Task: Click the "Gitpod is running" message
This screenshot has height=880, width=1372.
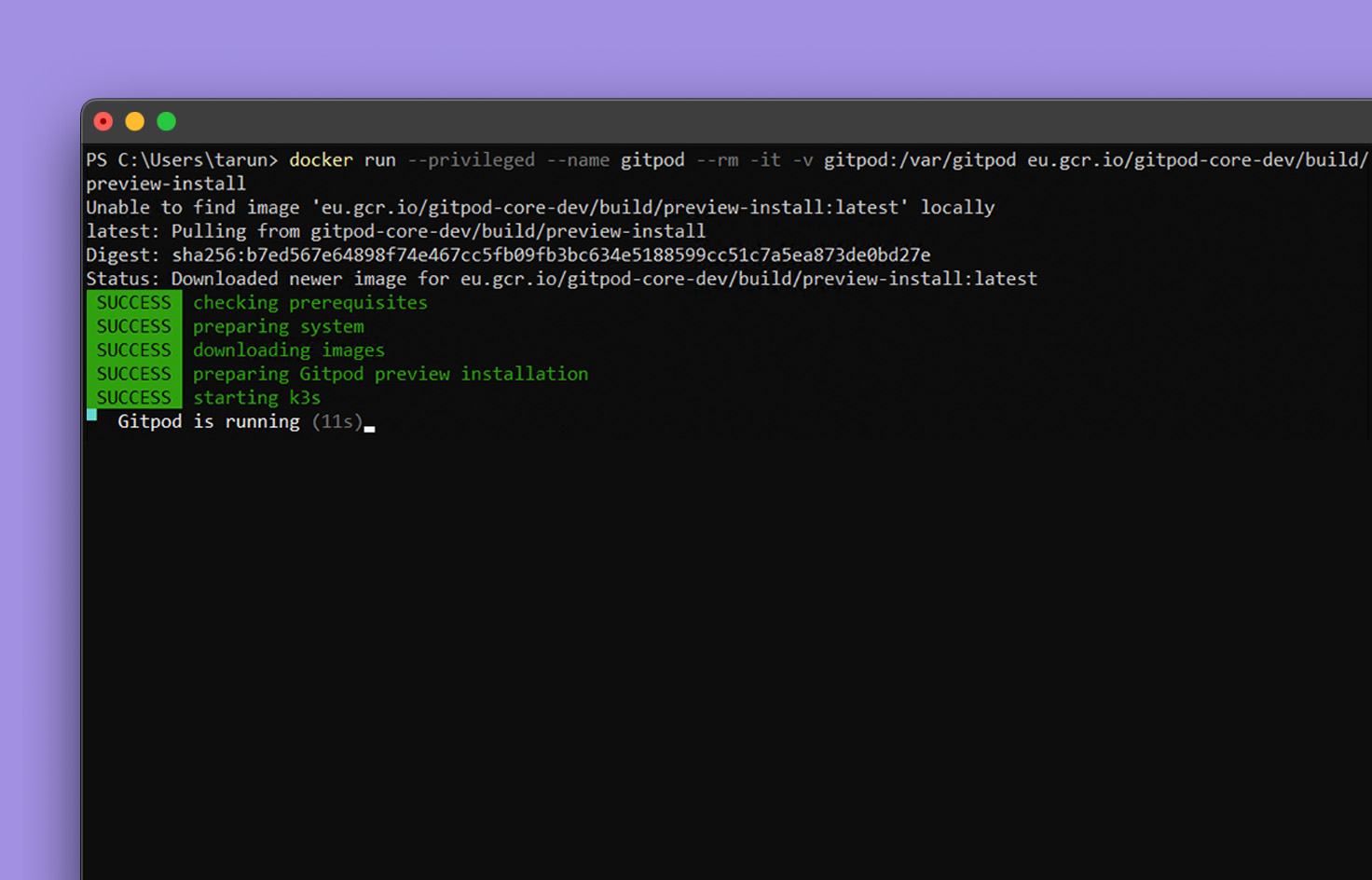Action: (208, 421)
